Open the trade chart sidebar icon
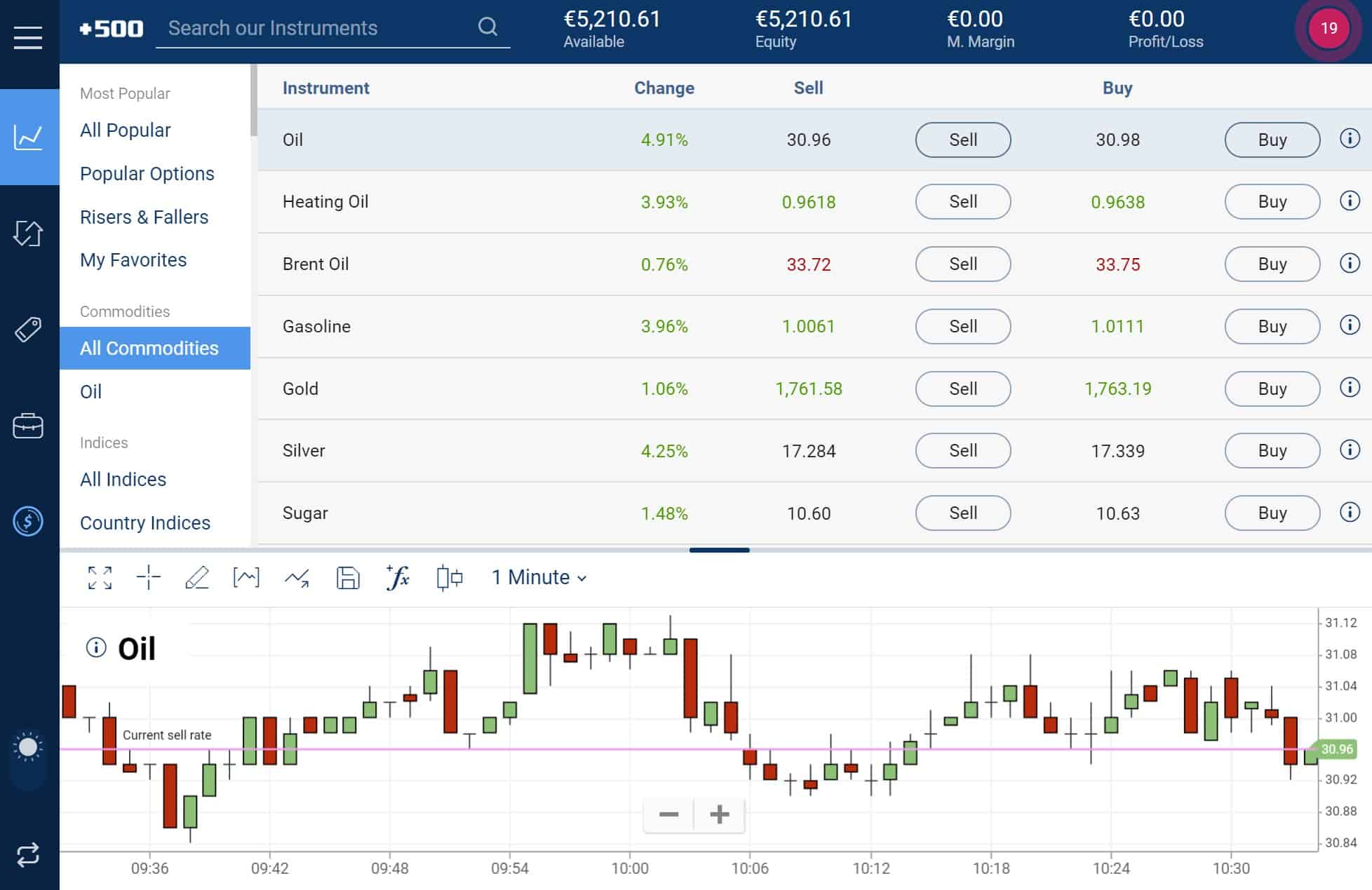 29,137
